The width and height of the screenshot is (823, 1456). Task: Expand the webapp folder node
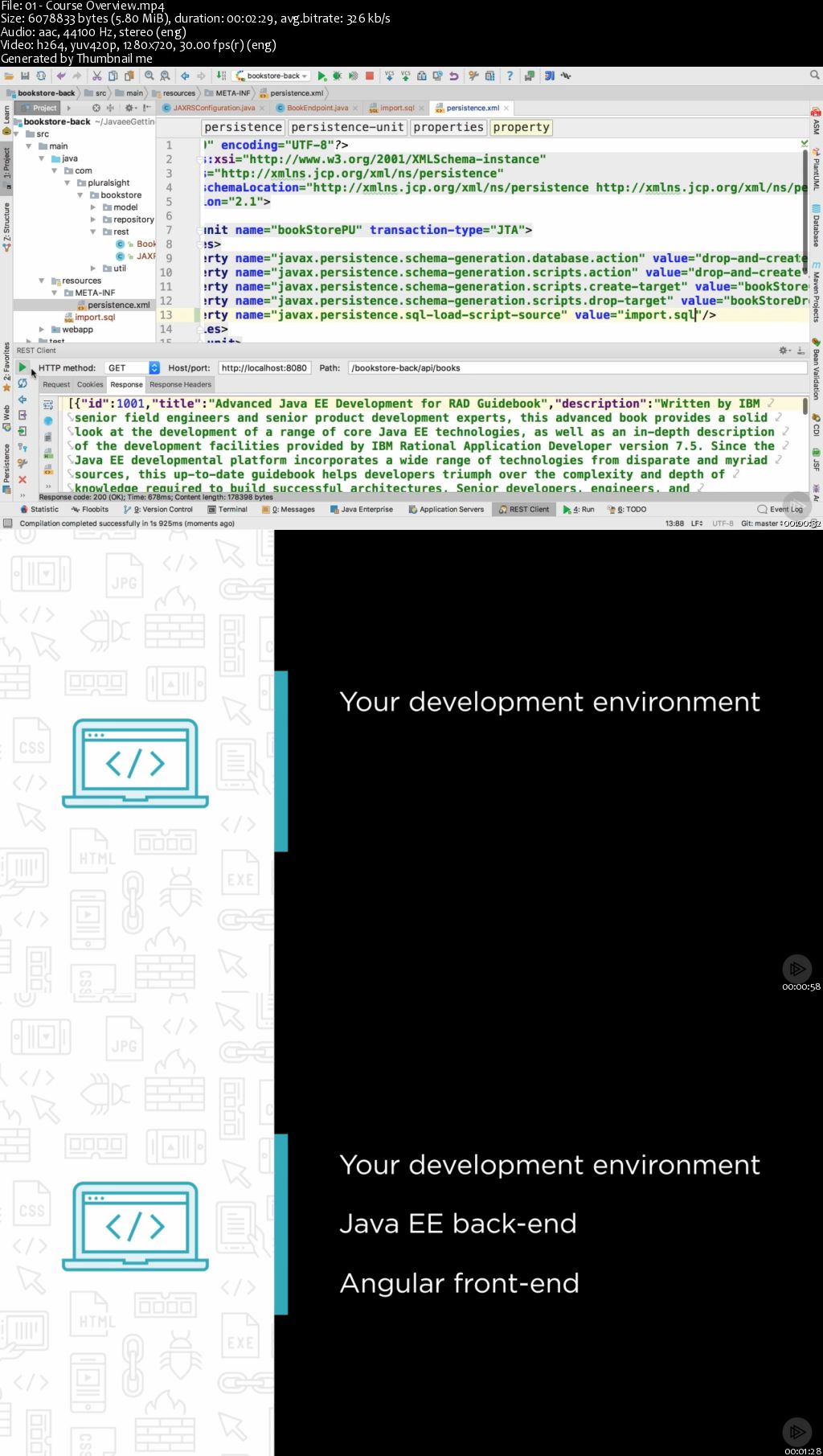42,330
